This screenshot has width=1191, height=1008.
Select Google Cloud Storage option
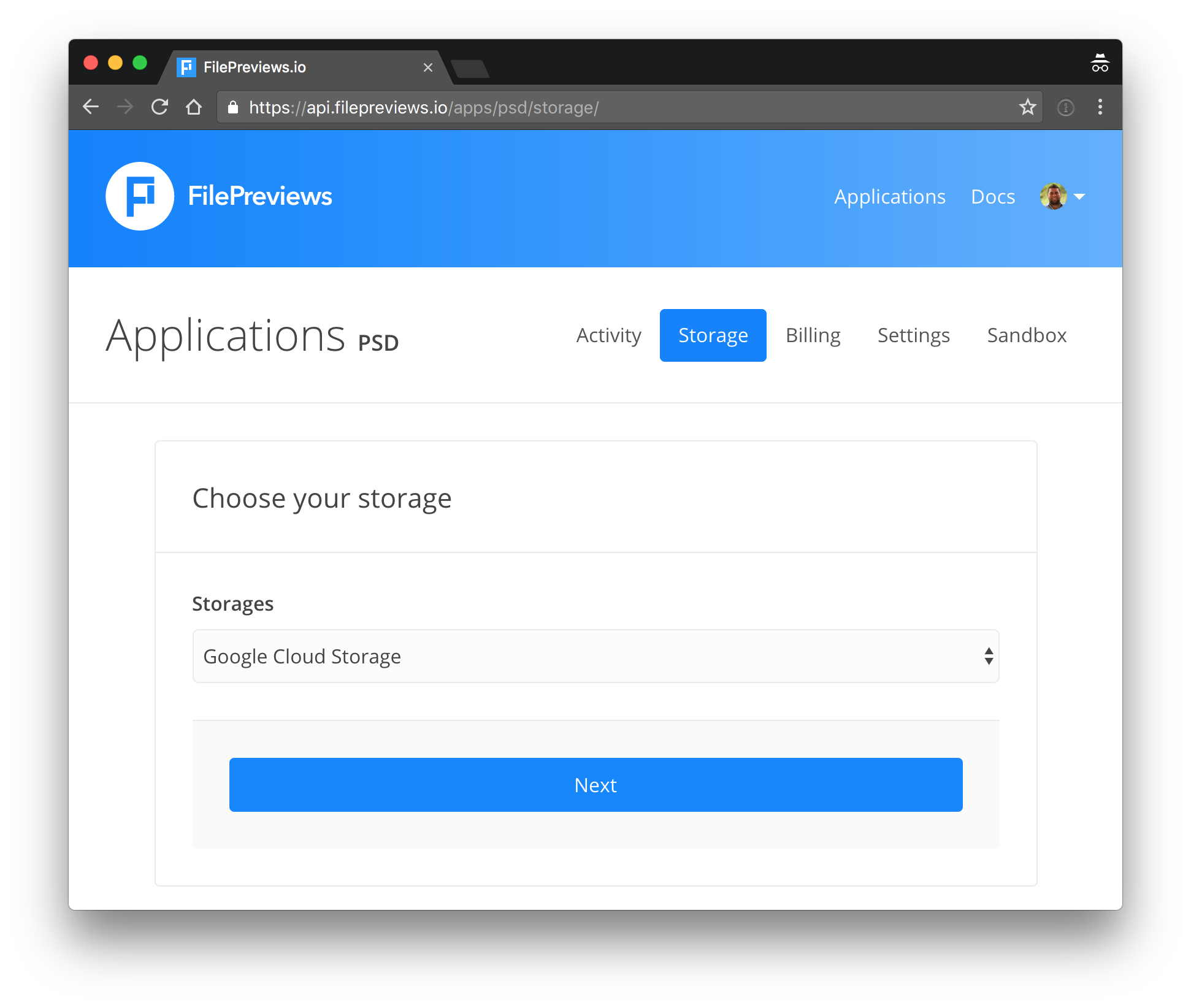(596, 657)
